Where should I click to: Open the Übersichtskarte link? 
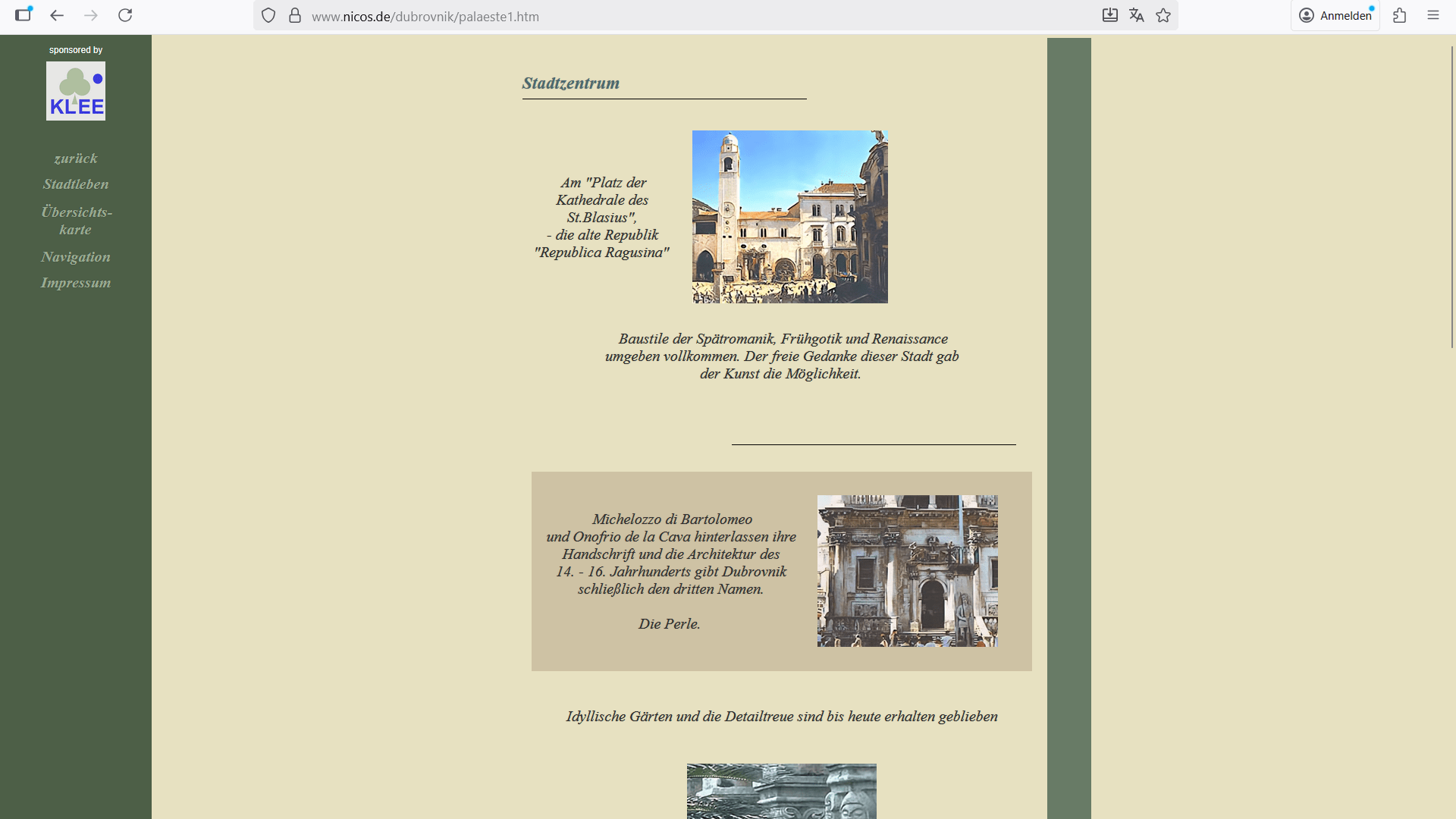pyautogui.click(x=76, y=221)
